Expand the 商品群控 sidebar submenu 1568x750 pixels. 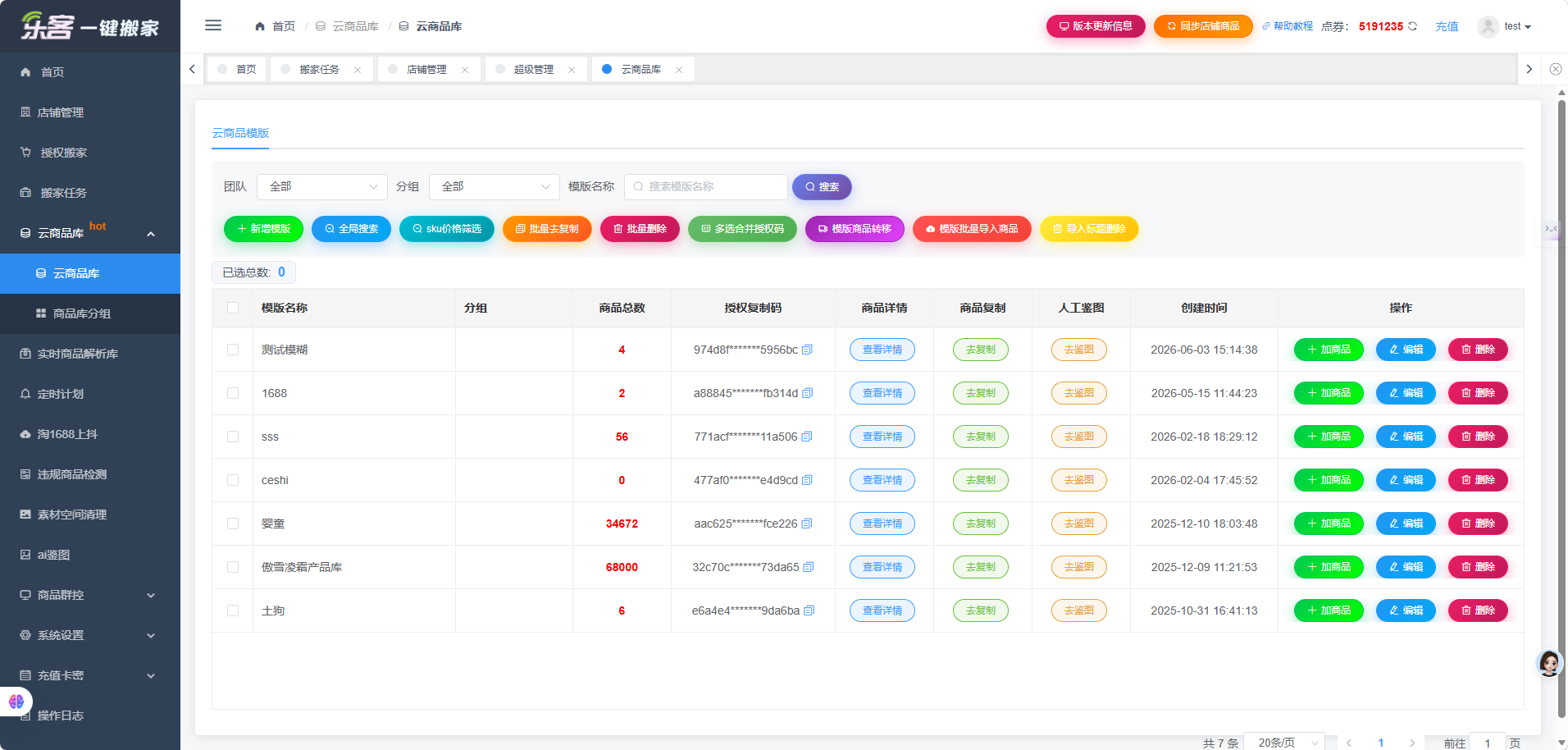90,595
